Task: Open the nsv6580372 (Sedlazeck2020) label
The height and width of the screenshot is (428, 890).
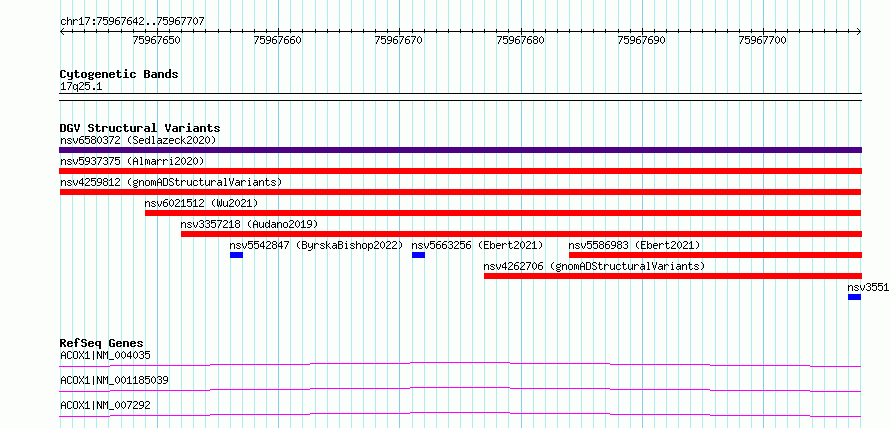Action: click(x=138, y=140)
